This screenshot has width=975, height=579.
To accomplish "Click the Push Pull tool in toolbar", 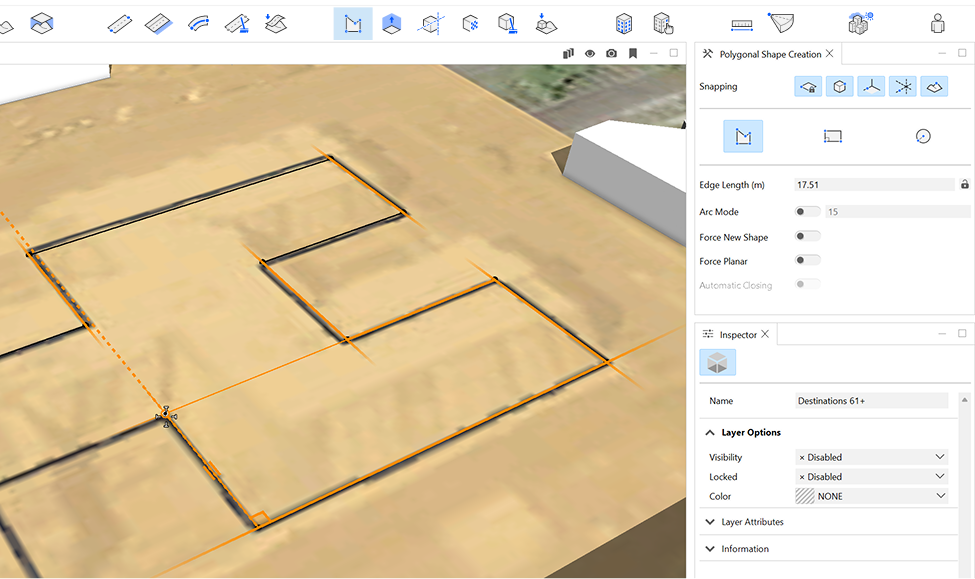I will 392,23.
